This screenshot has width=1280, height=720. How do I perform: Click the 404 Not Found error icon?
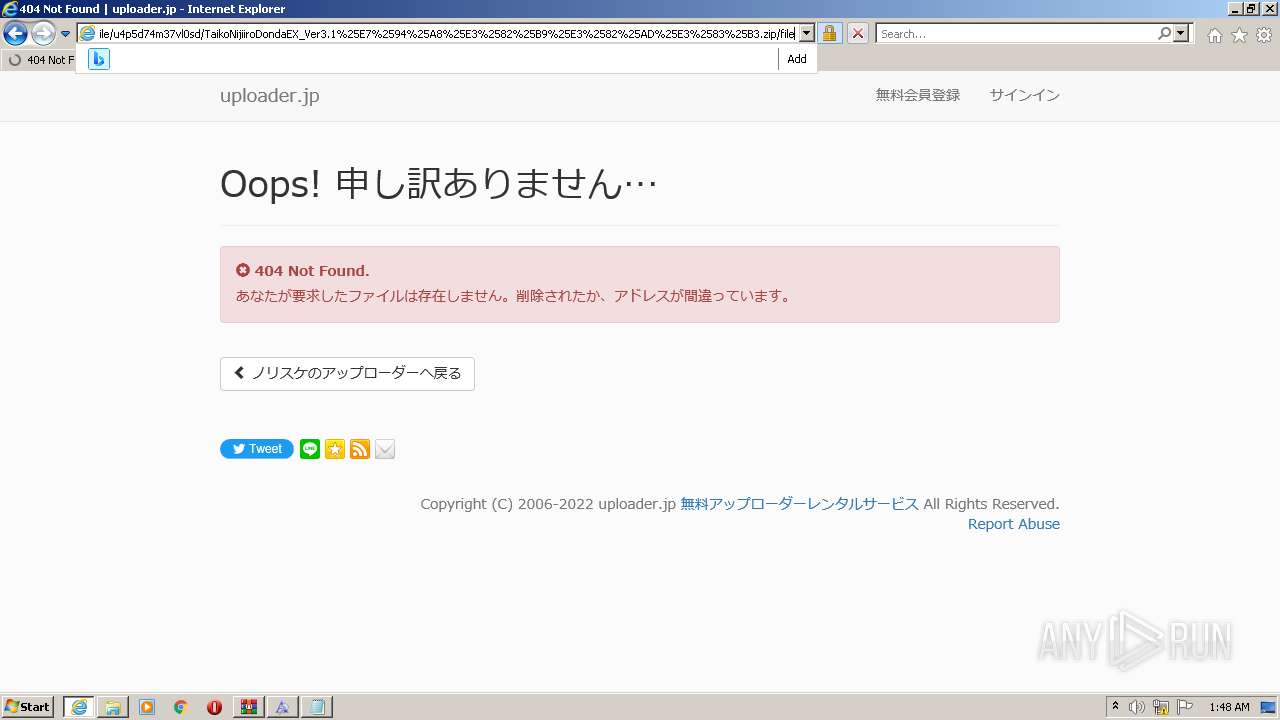click(x=243, y=270)
